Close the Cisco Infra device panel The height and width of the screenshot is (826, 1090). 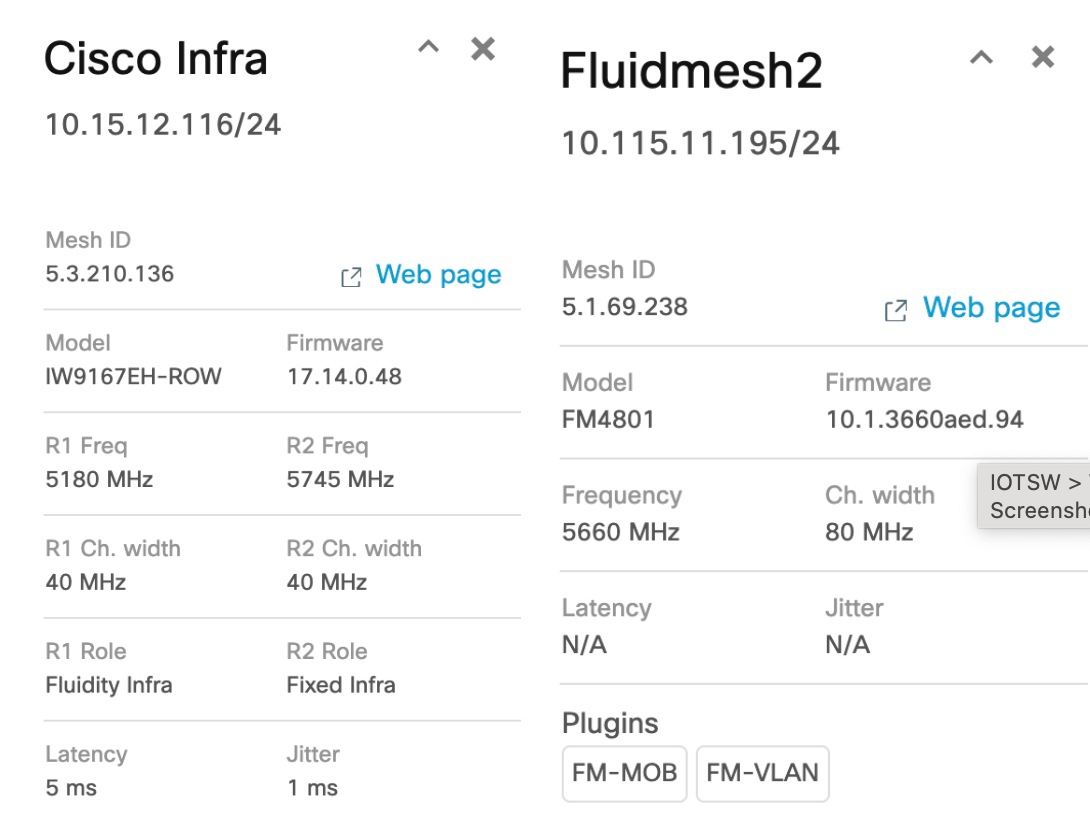(482, 48)
